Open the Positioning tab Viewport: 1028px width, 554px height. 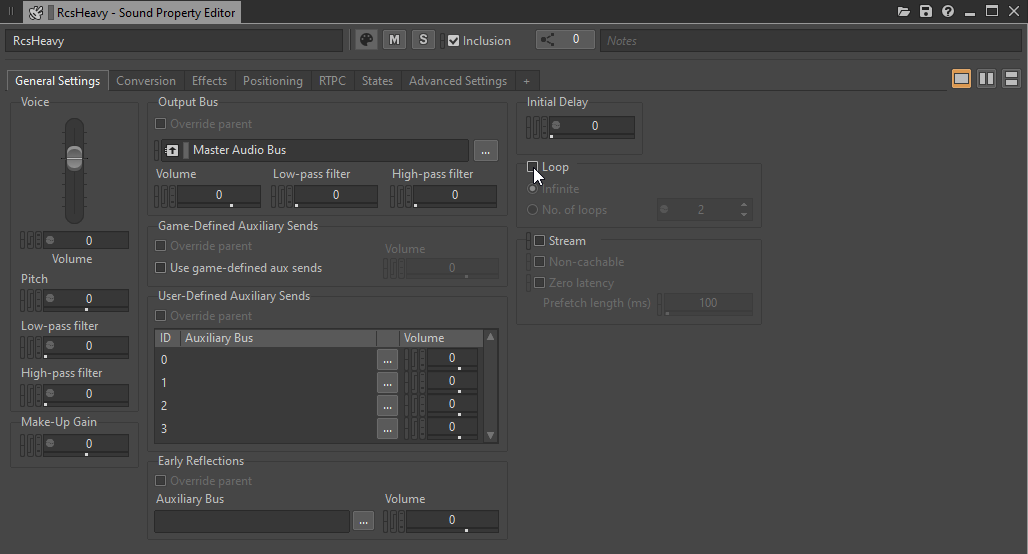pos(272,81)
